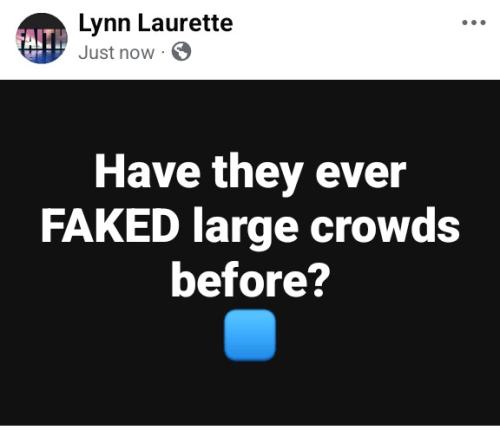Click the 'Just now' timestamp
Viewport: 500px width, 430px height.
click(116, 53)
